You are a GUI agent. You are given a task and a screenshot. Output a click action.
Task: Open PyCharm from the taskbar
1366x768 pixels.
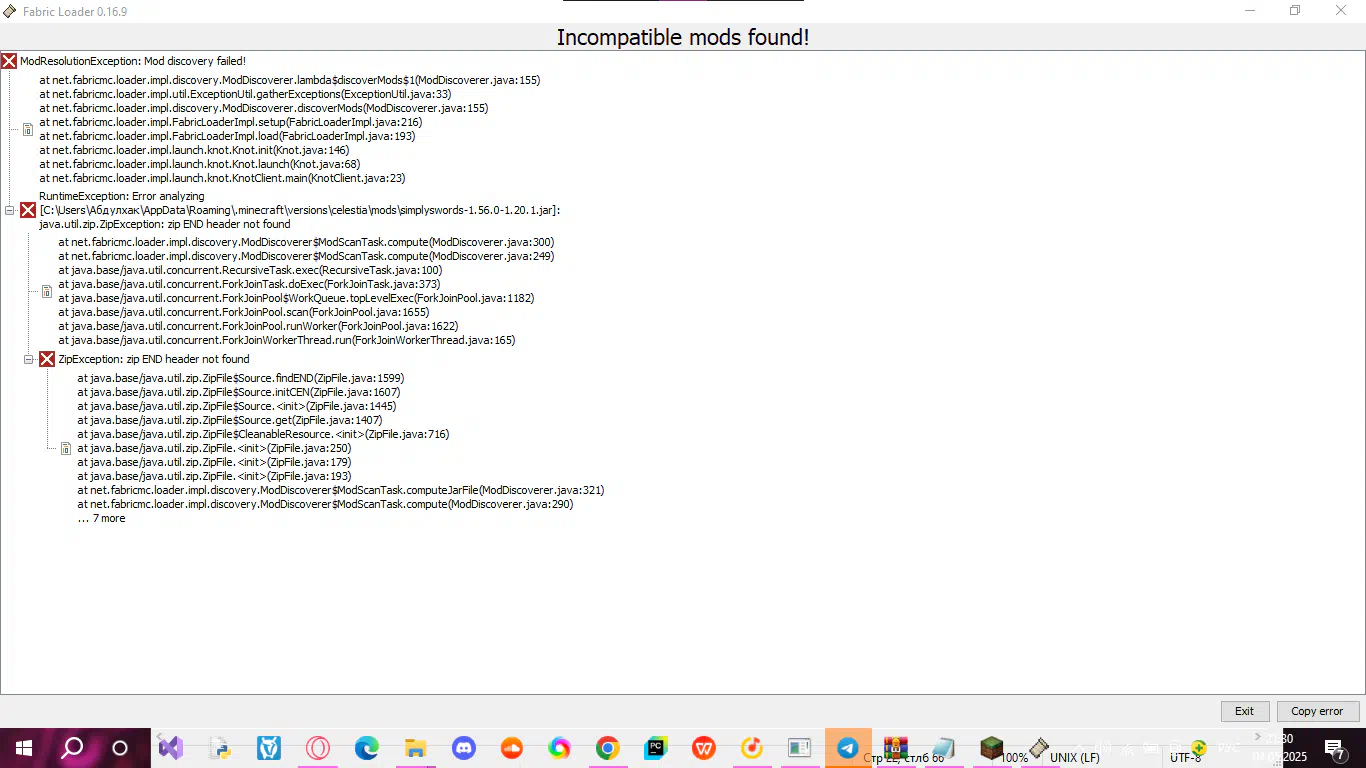click(x=656, y=748)
